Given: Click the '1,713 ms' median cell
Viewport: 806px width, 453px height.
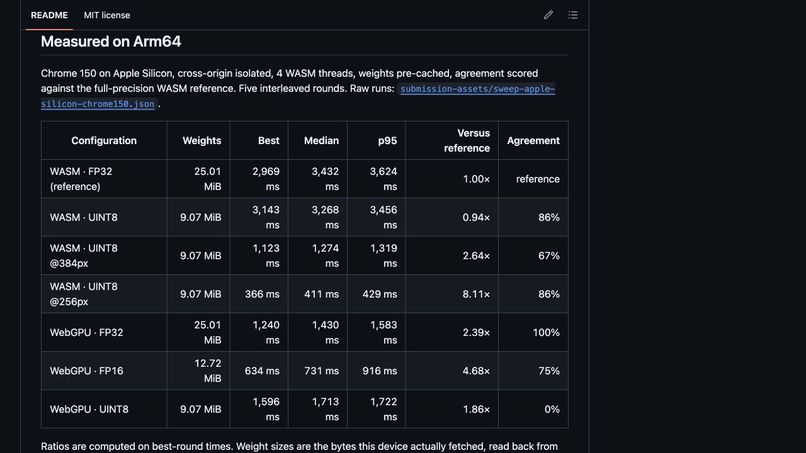Looking at the screenshot, I should [318, 409].
